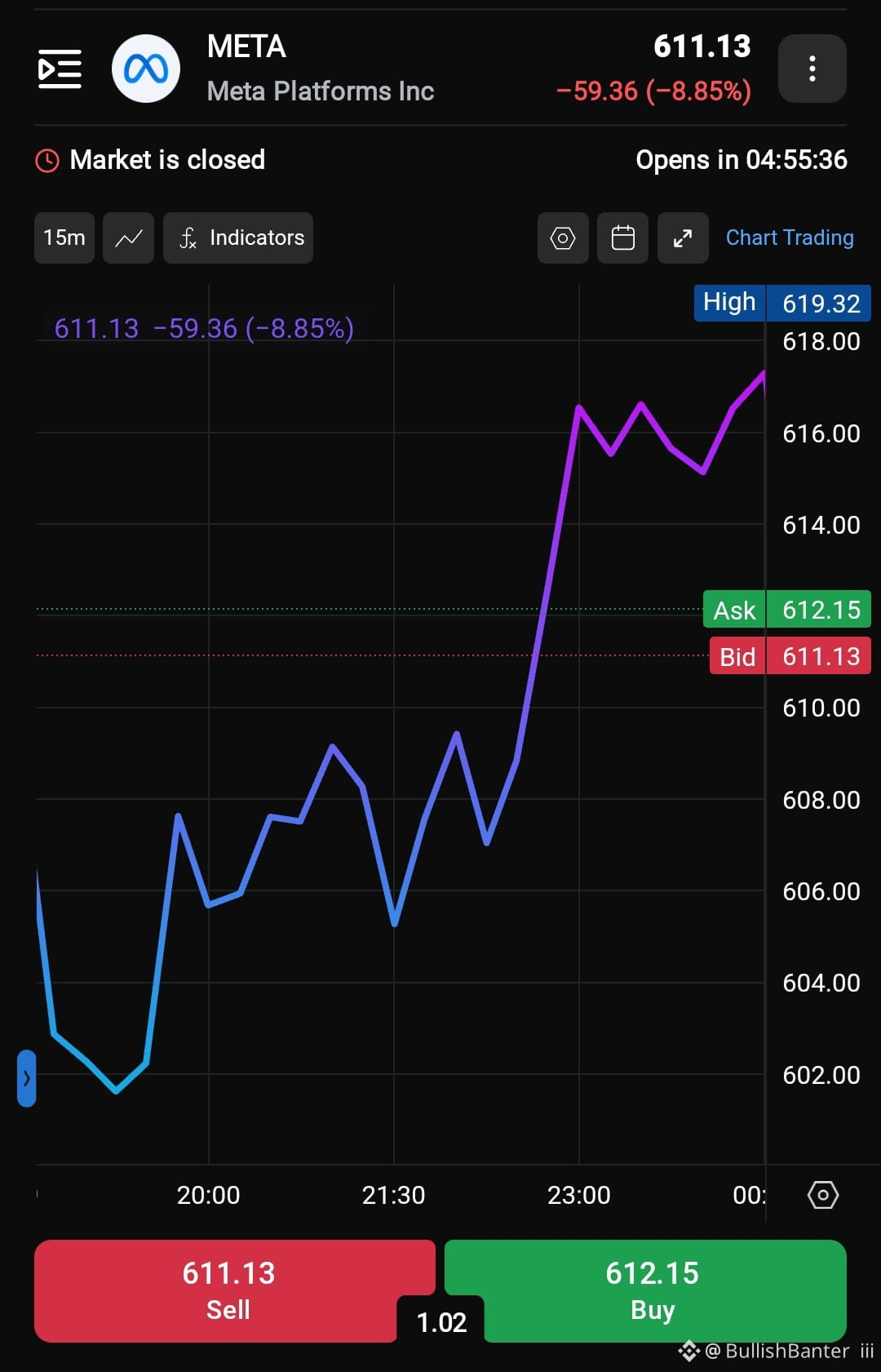Click the High 619.32 price label
881x1372 pixels.
pos(782,303)
